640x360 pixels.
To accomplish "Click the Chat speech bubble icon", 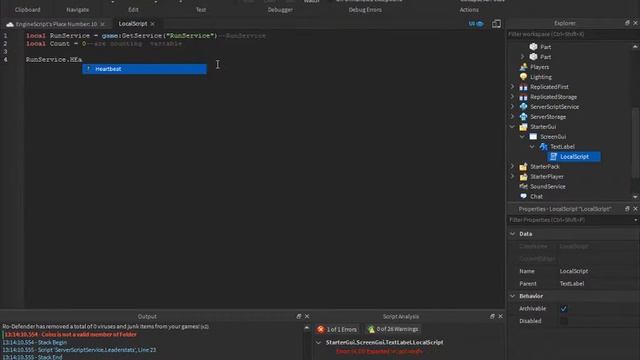I will pos(523,196).
